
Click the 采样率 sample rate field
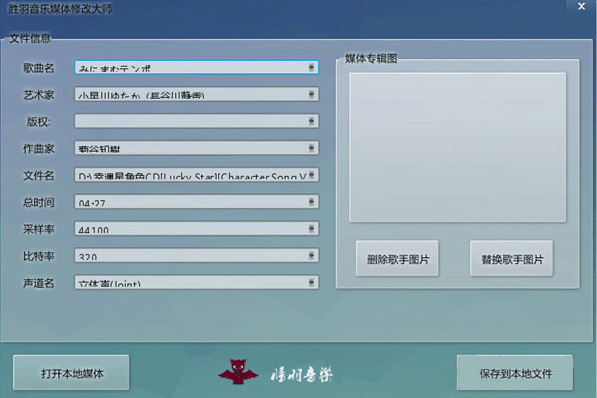[196, 229]
